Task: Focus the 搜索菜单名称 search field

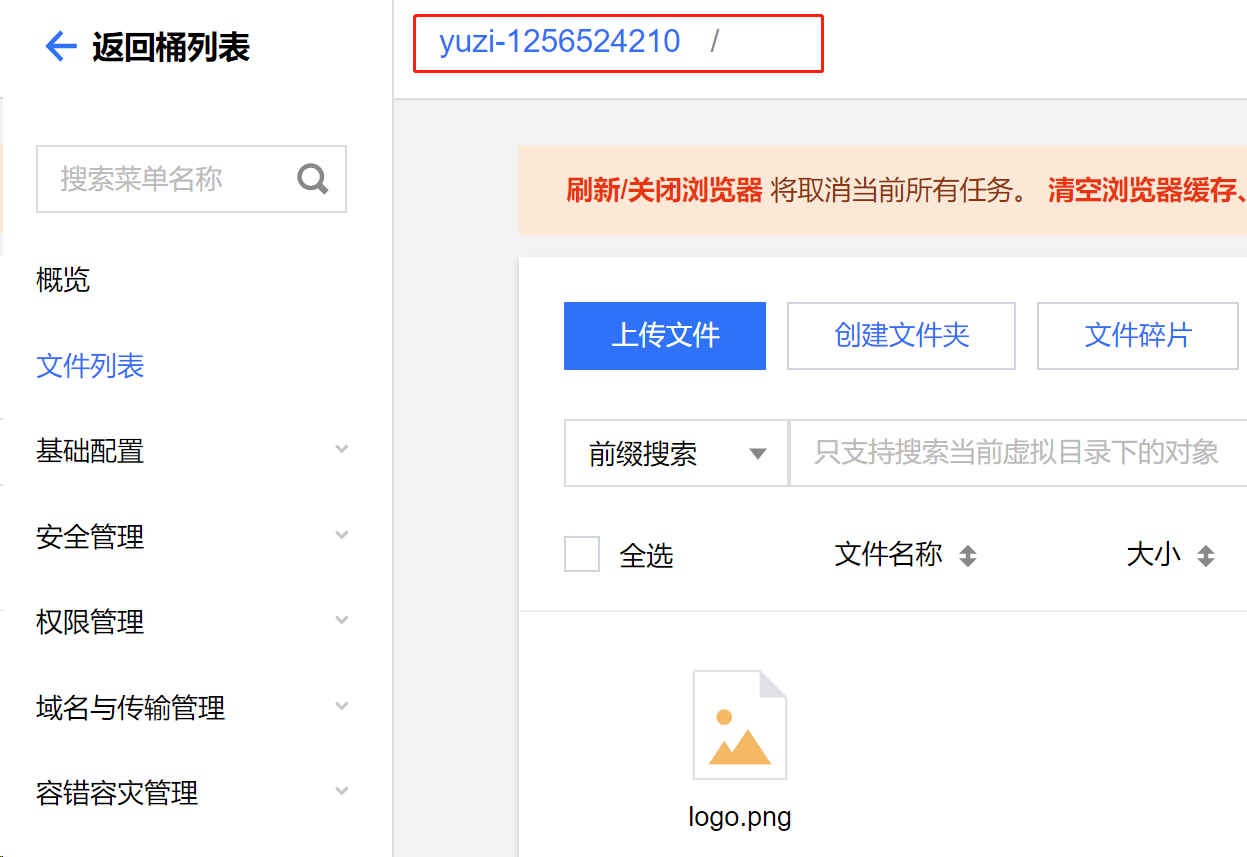Action: click(x=165, y=179)
